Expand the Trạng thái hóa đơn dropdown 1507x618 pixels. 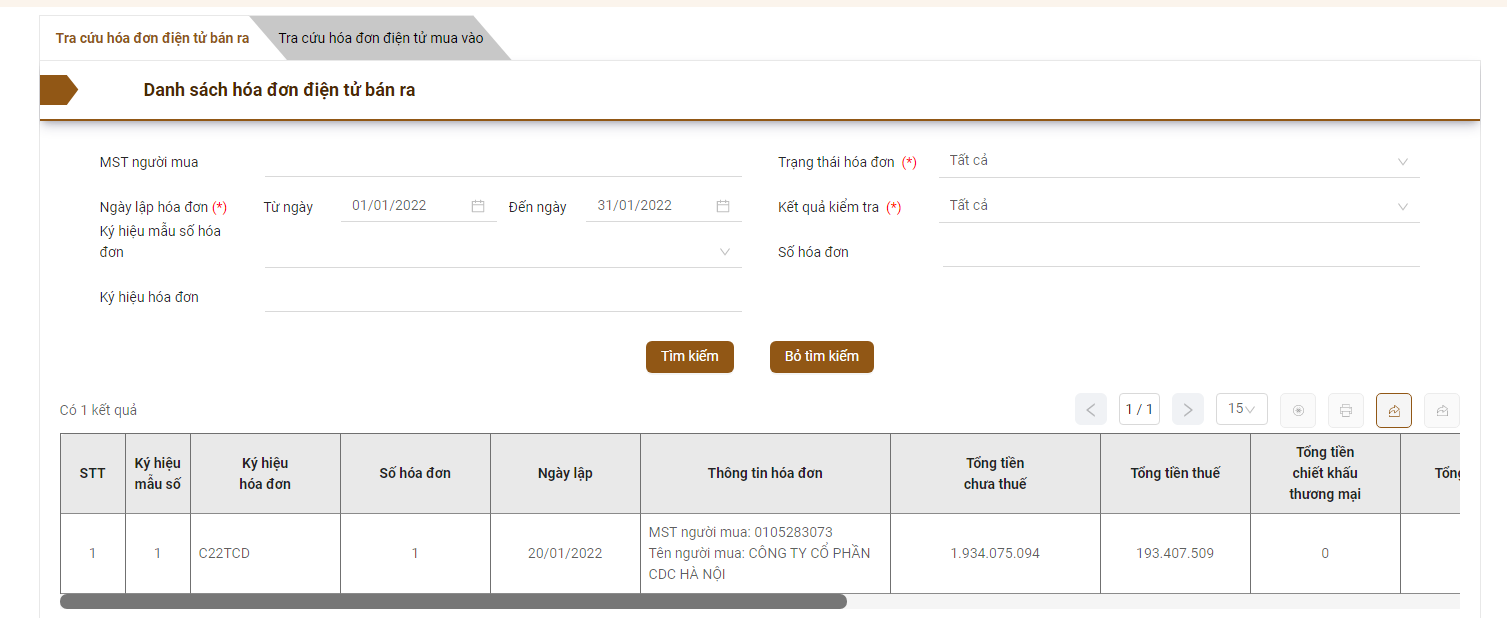(x=1402, y=162)
